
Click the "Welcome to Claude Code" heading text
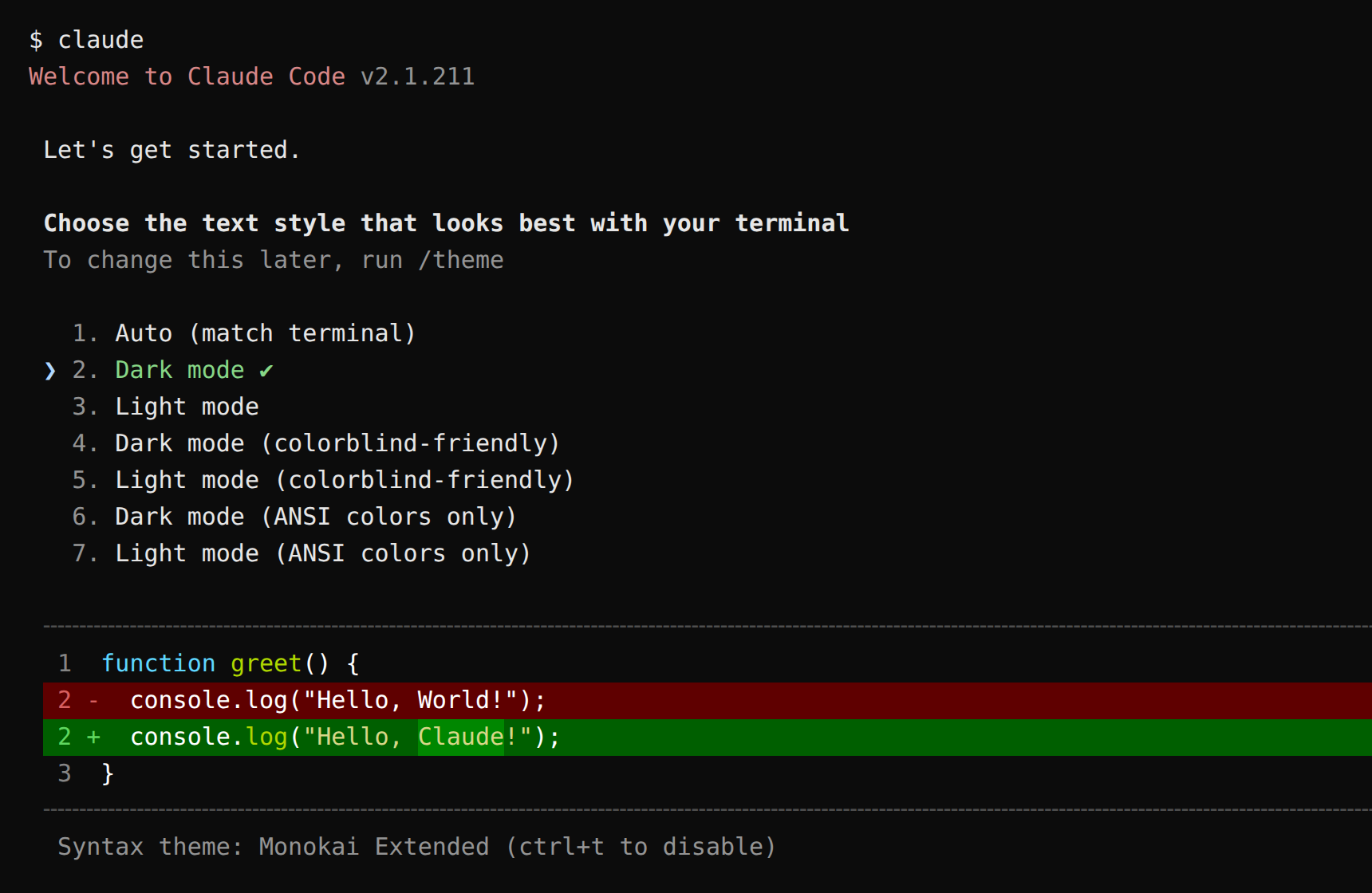click(187, 77)
